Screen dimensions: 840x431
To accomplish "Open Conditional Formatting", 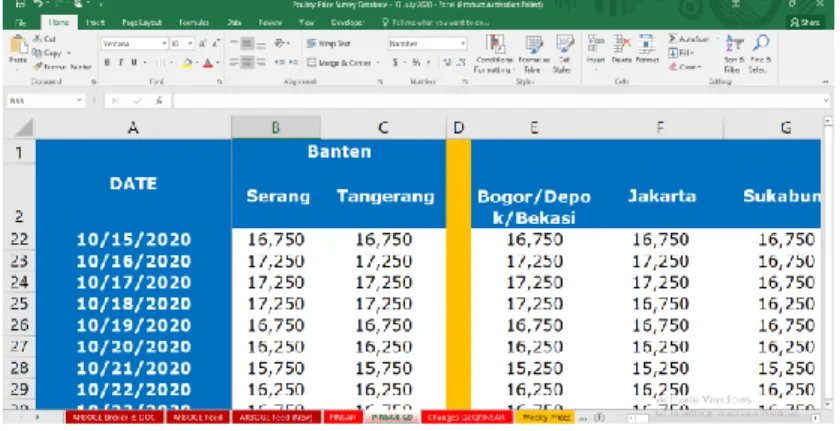I will [495, 54].
